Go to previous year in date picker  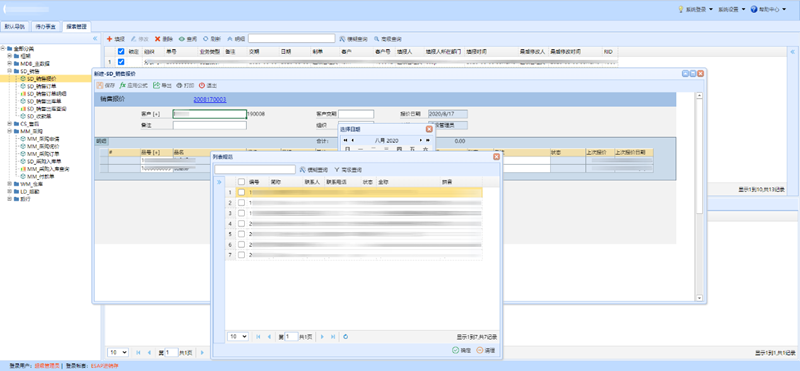coord(345,140)
